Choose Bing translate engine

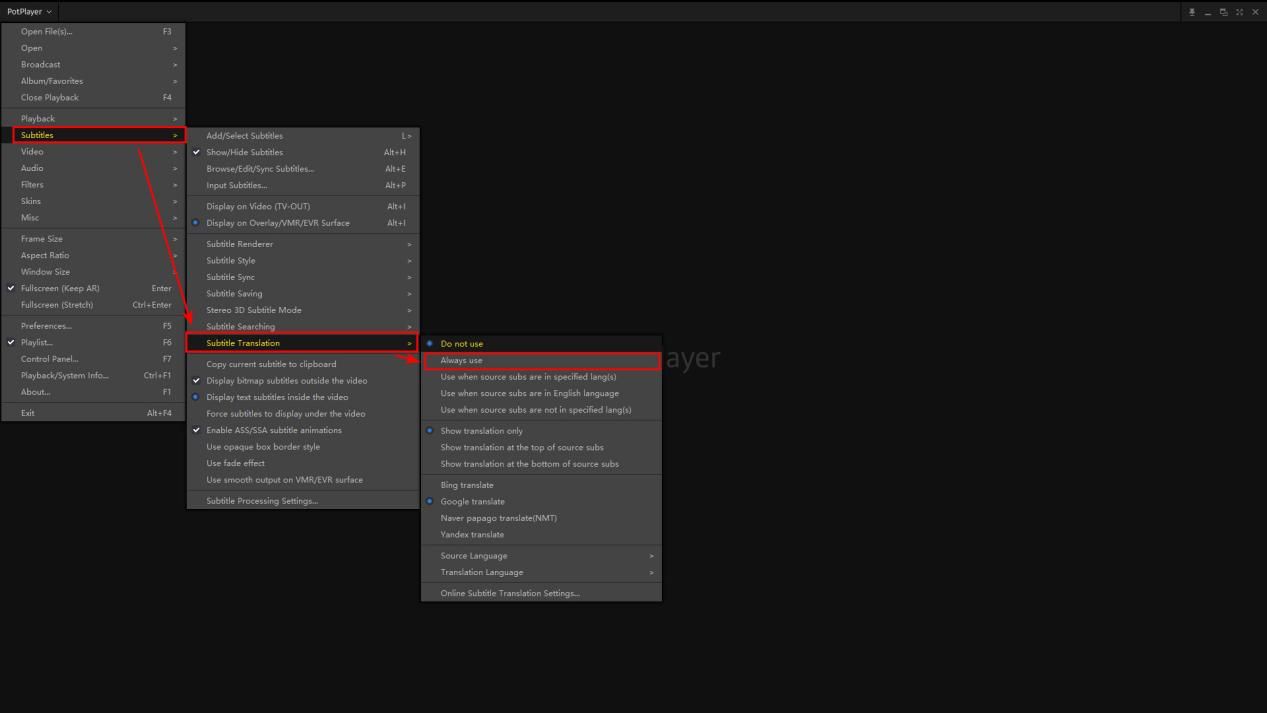tap(541, 485)
